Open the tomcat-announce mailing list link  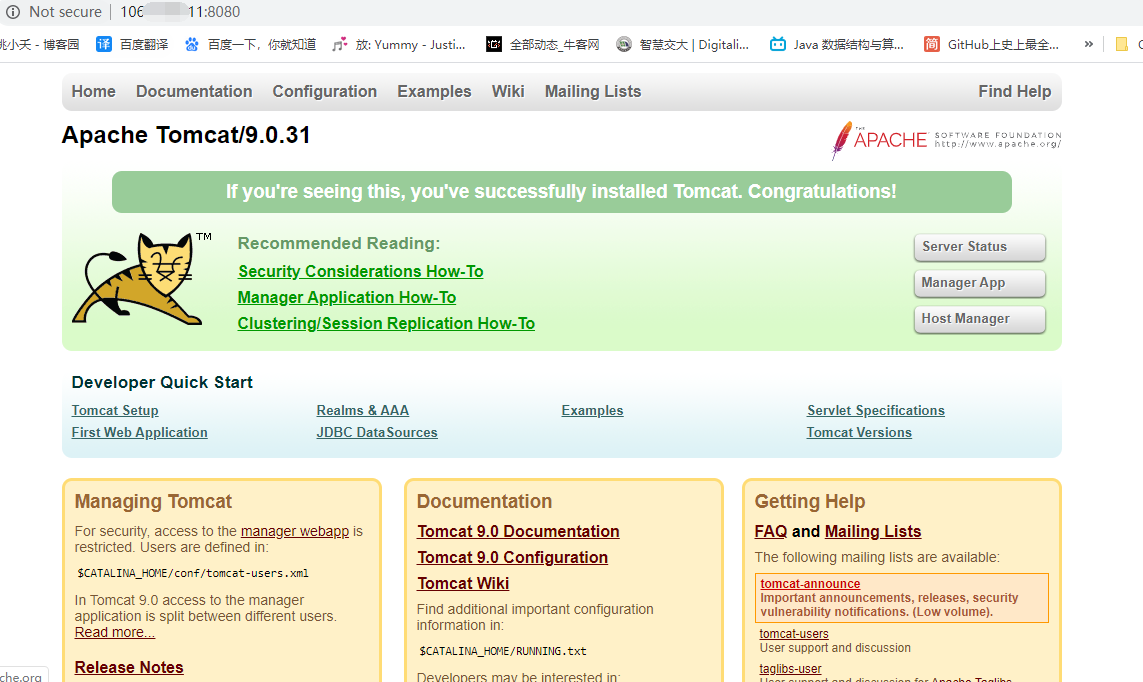[810, 584]
